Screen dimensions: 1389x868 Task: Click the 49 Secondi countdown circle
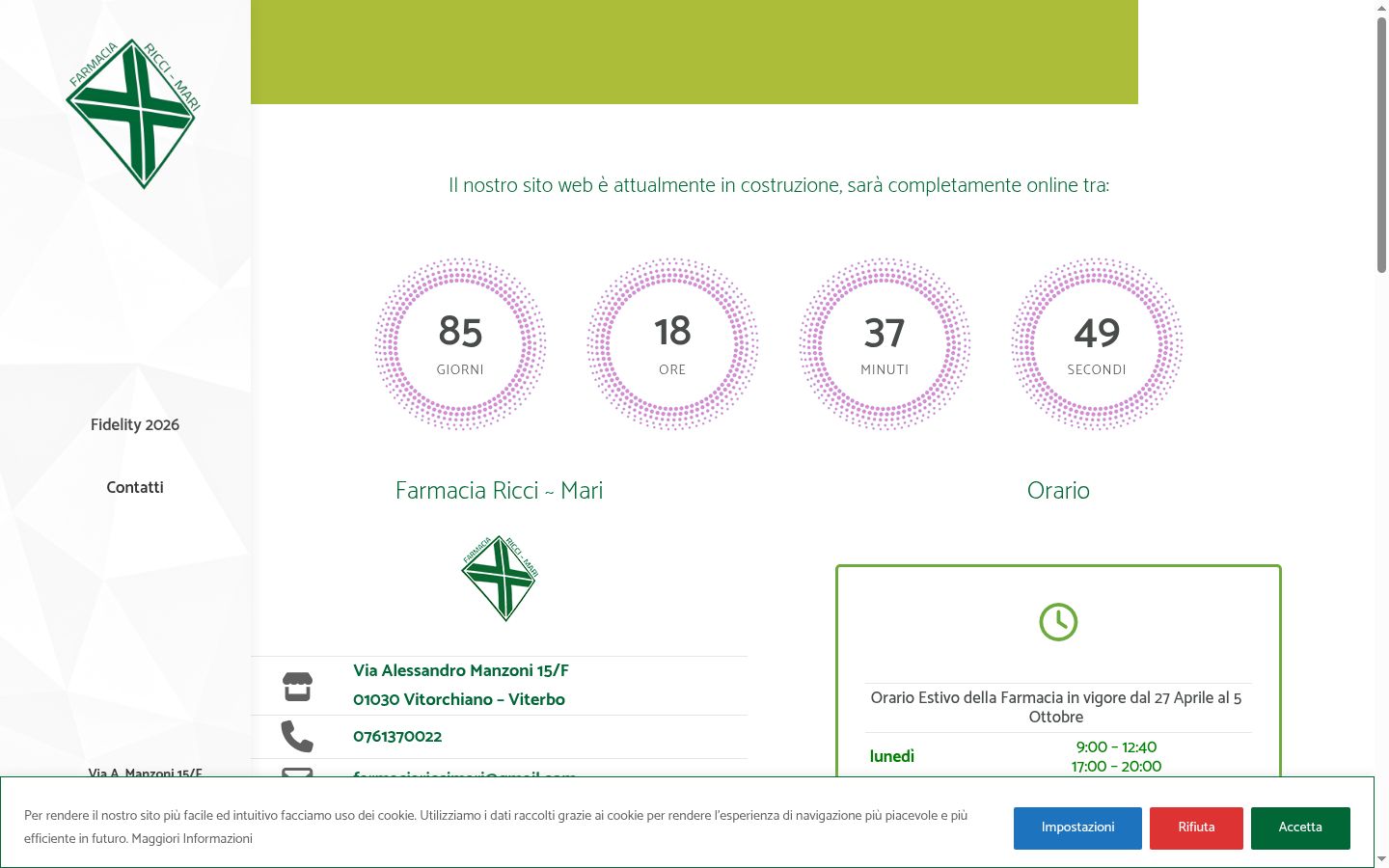[x=1097, y=343]
